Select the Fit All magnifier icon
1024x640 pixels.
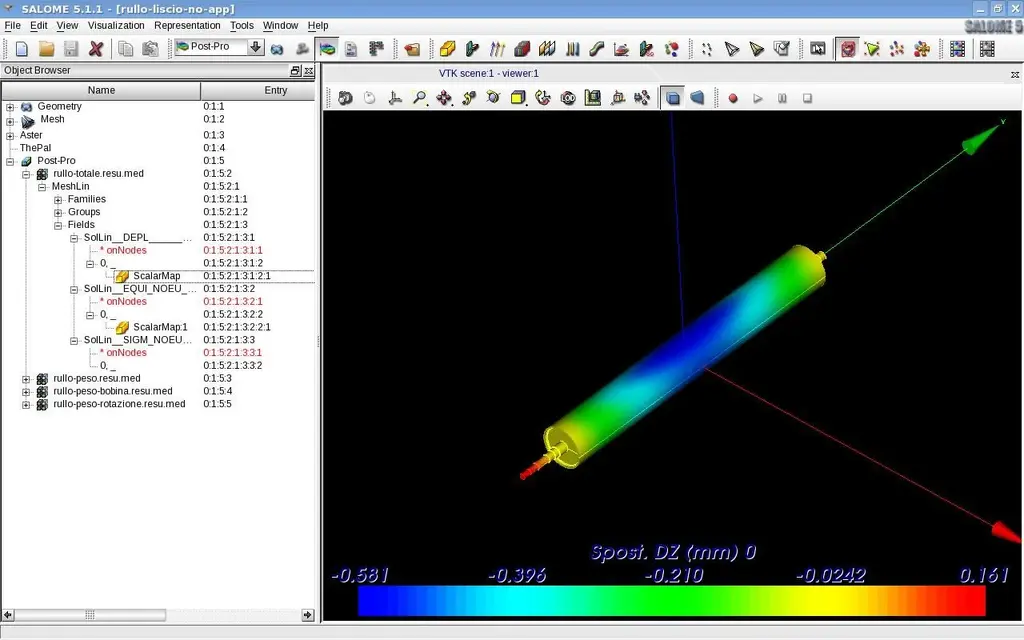pos(419,98)
